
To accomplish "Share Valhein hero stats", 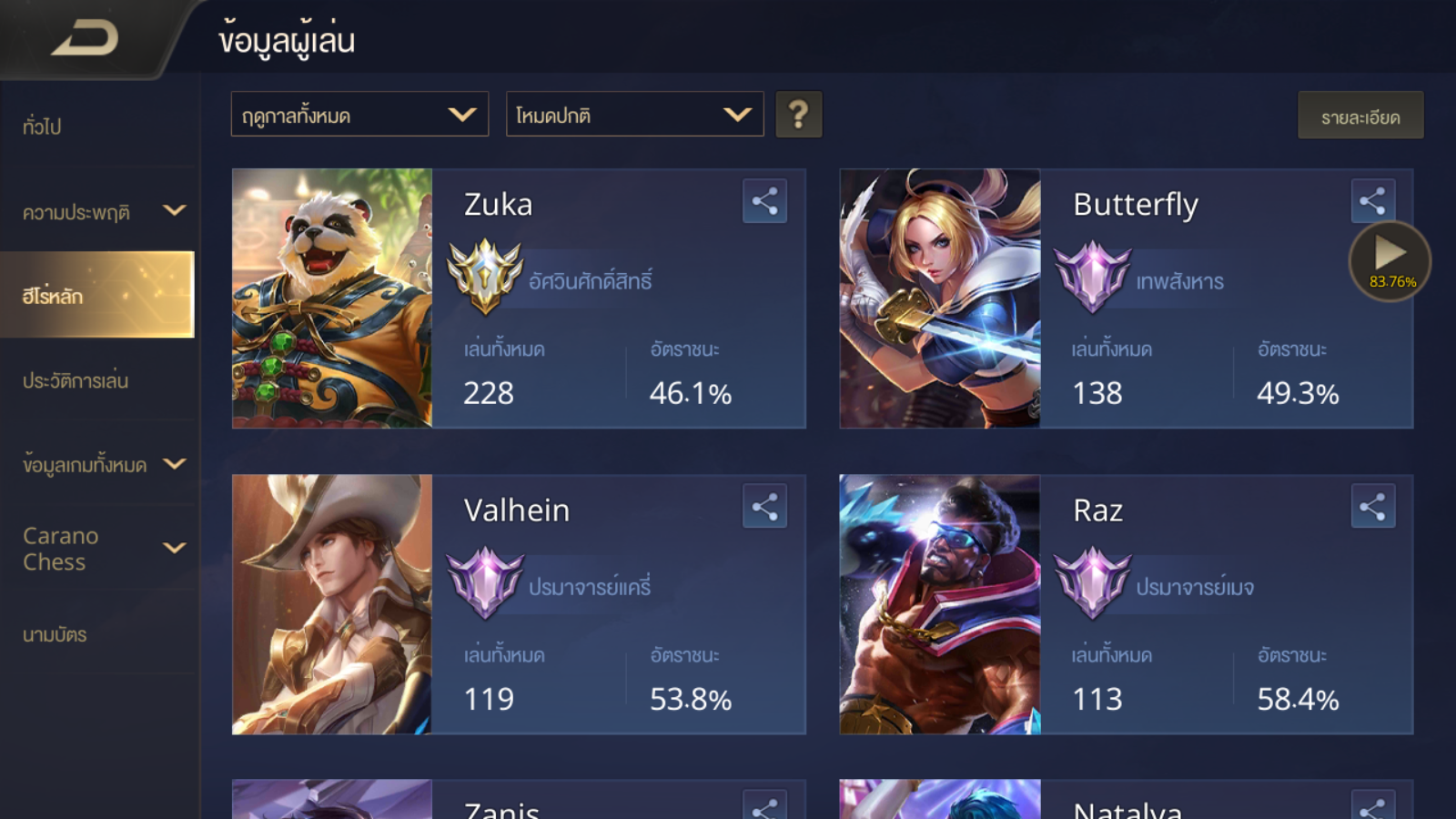I will click(764, 507).
